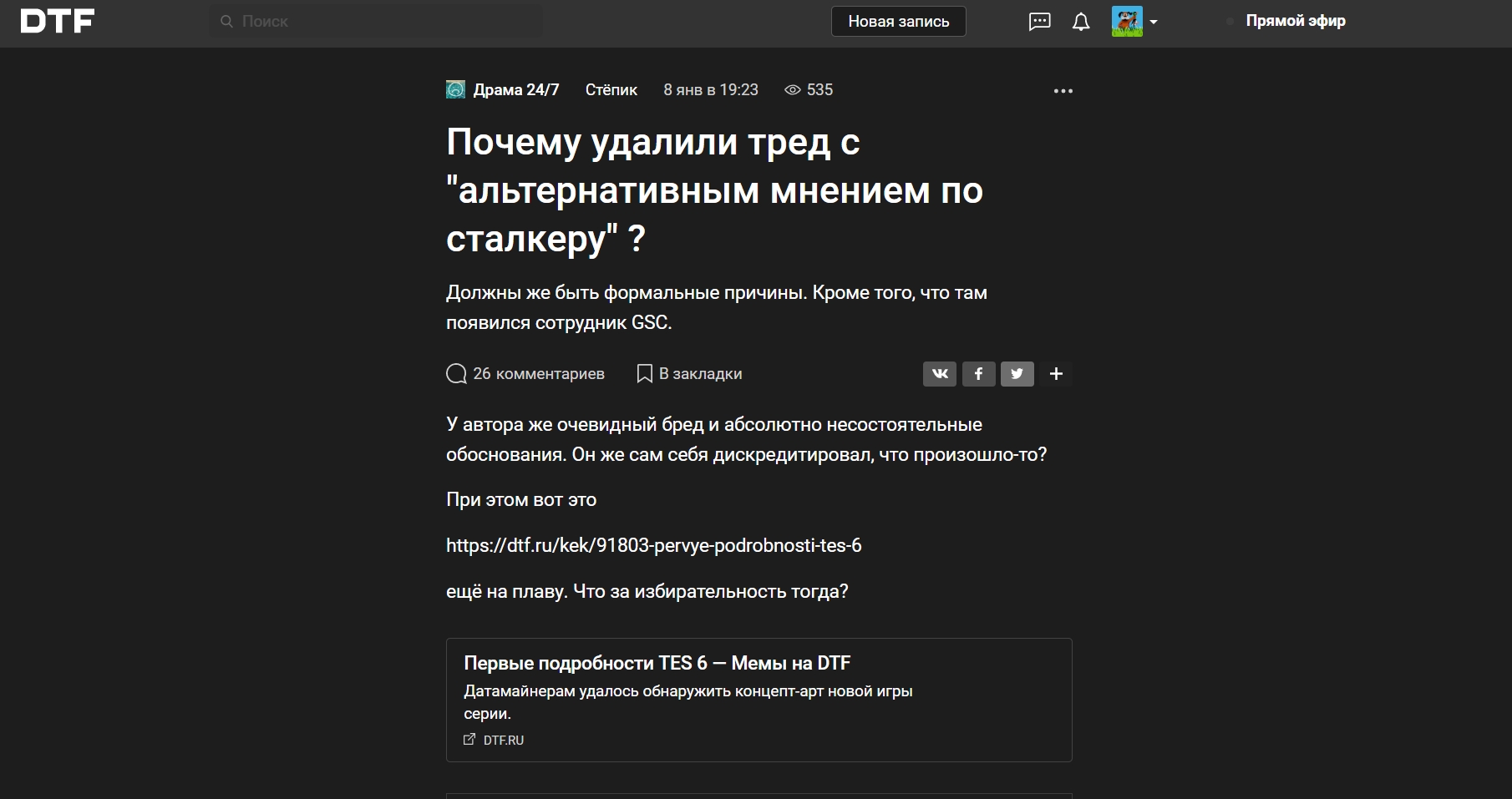The image size is (1512, 799).
Task: Click the comments bubble icon
Action: click(x=456, y=374)
